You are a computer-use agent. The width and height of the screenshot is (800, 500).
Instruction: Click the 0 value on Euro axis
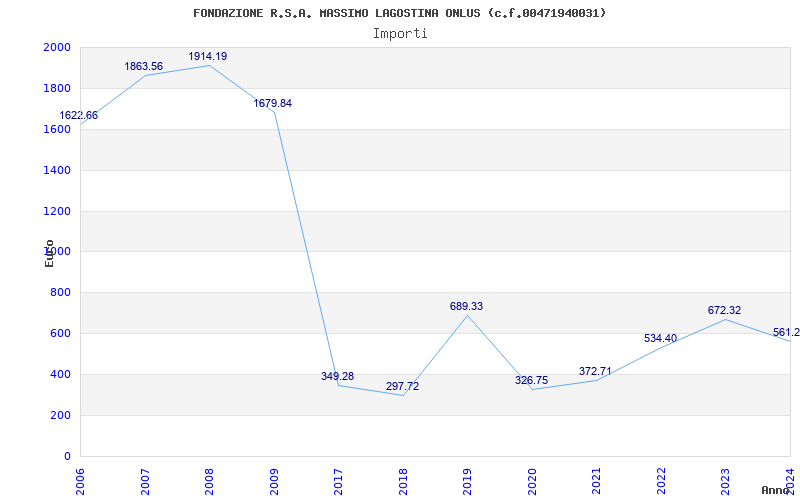tap(67, 456)
